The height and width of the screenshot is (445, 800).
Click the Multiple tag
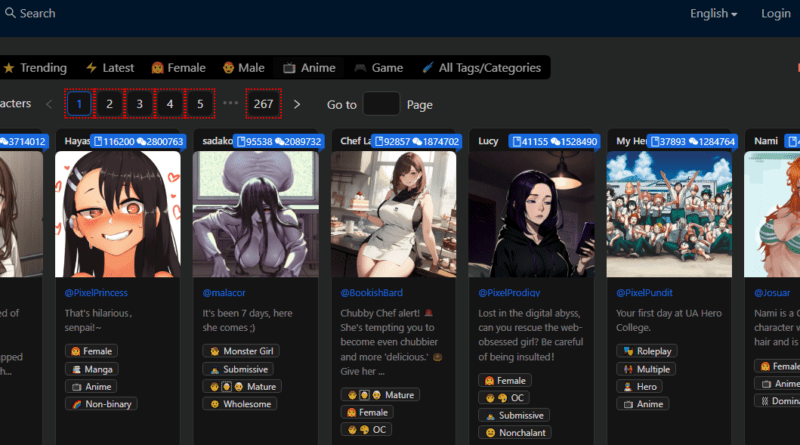(x=646, y=369)
